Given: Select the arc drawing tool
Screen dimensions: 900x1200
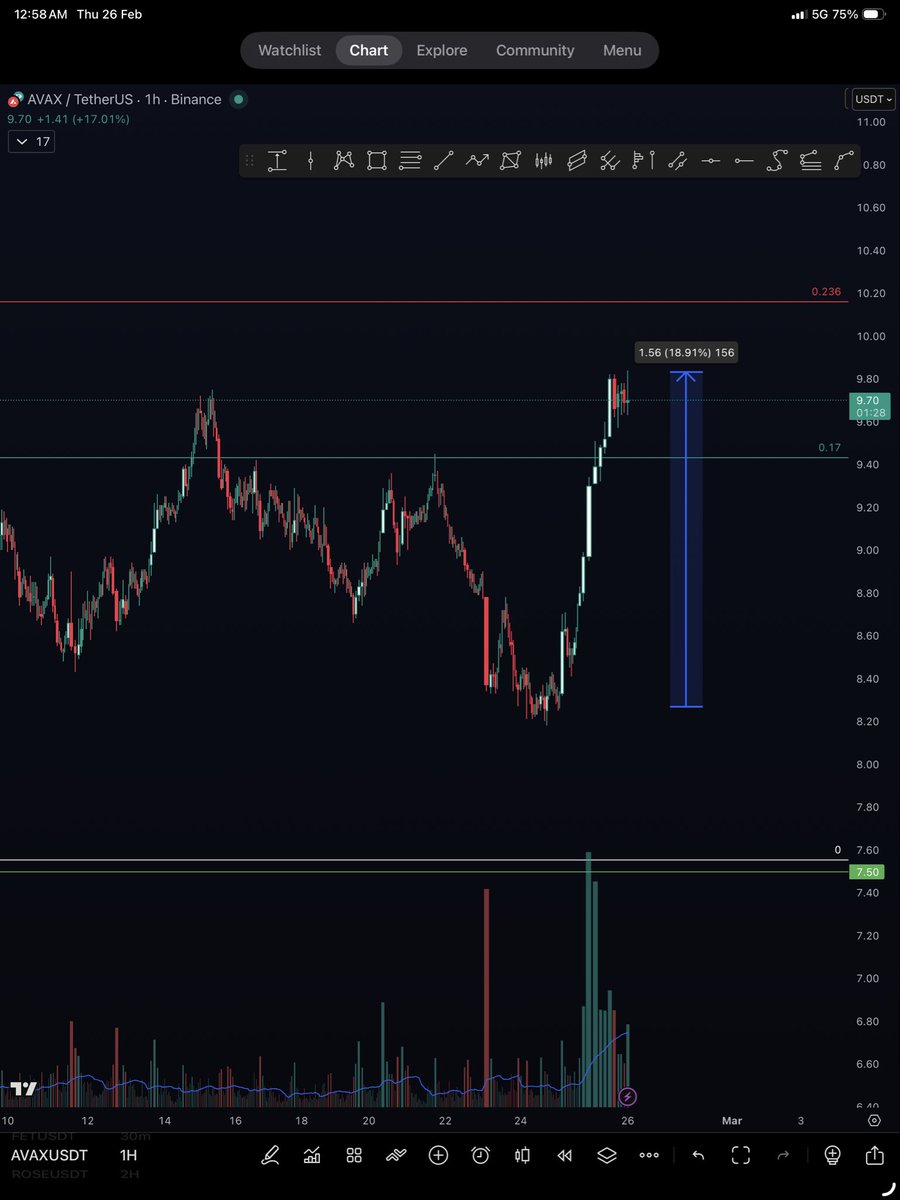Looking at the screenshot, I should (844, 160).
